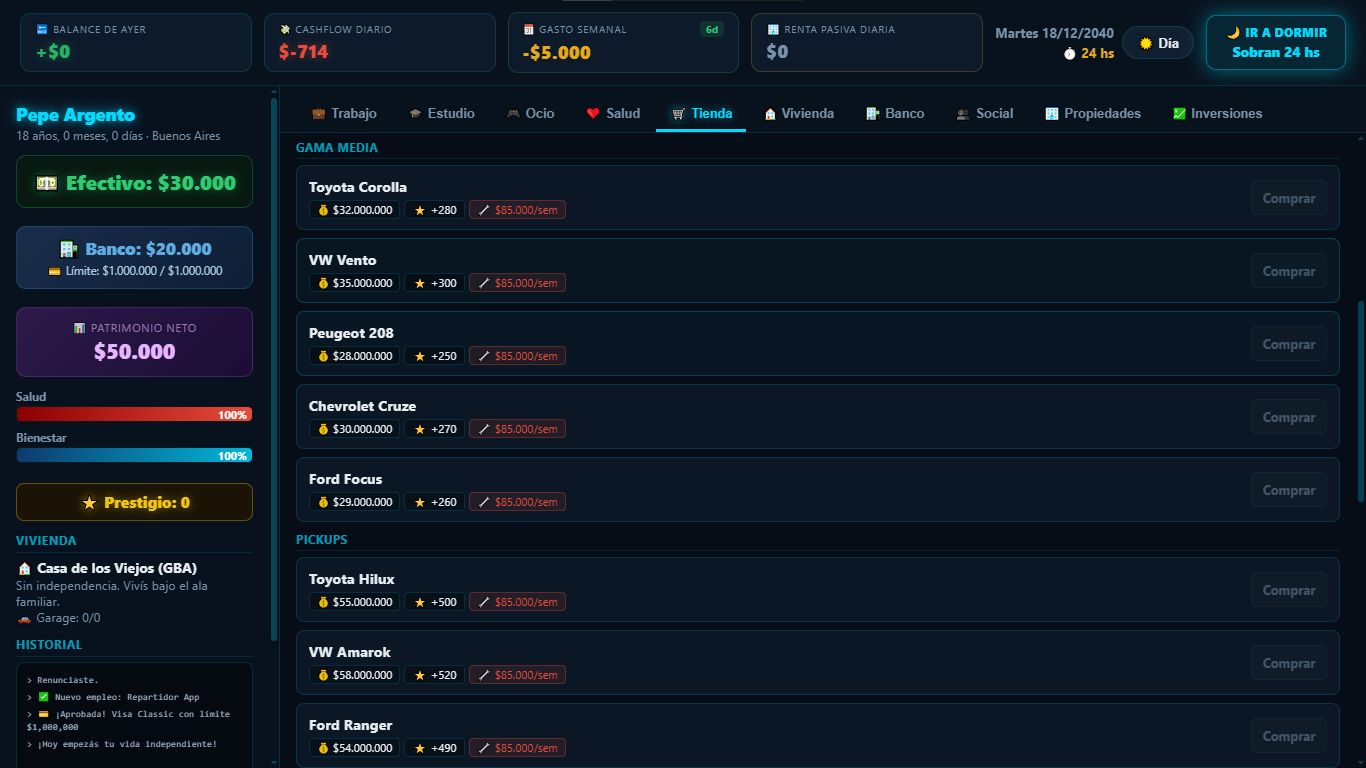Click the car icon beside Garage
1366x768 pixels.
[x=24, y=618]
